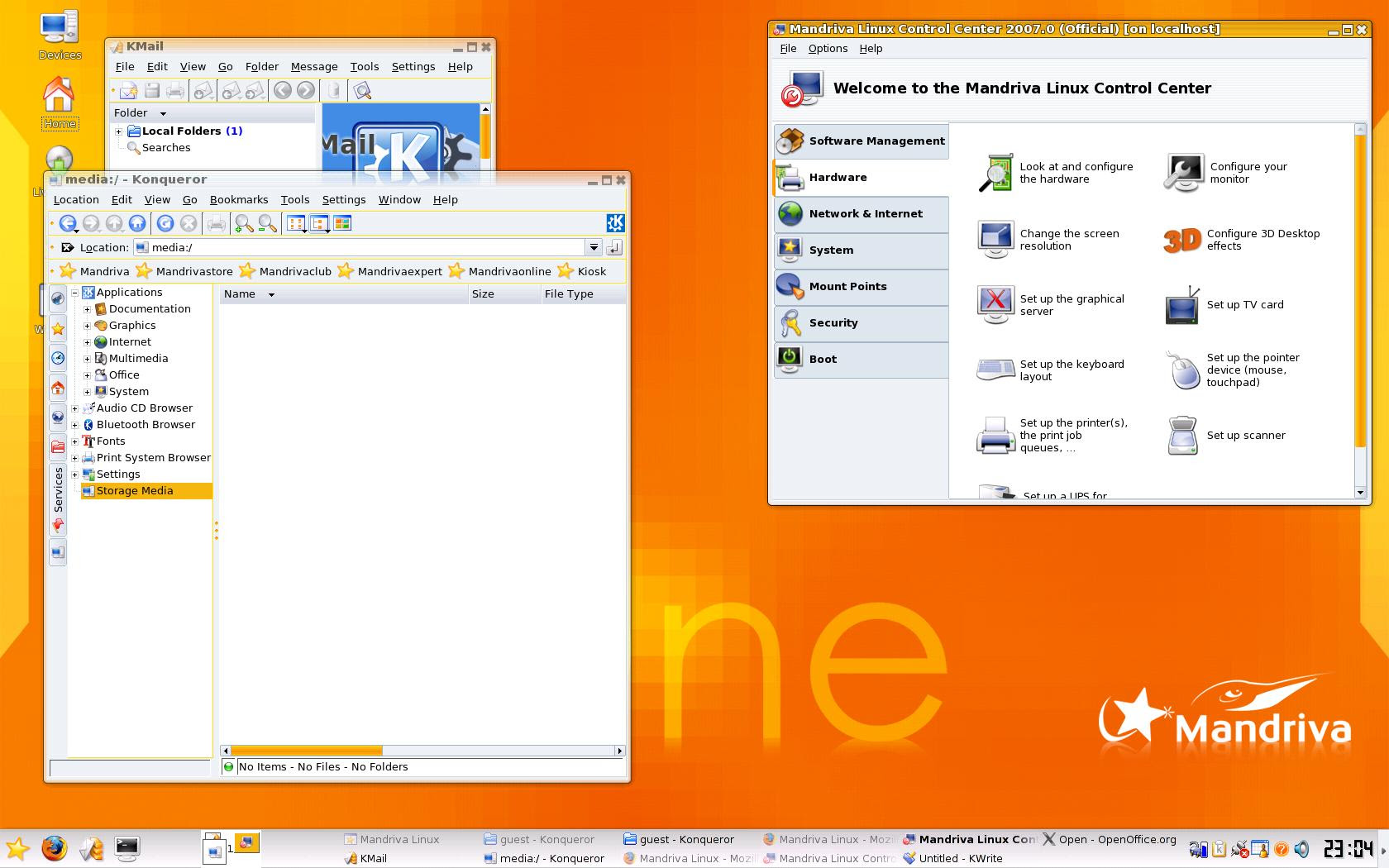The image size is (1389, 868).
Task: Click Konqueror zoom out magnifier icon
Action: tap(267, 223)
